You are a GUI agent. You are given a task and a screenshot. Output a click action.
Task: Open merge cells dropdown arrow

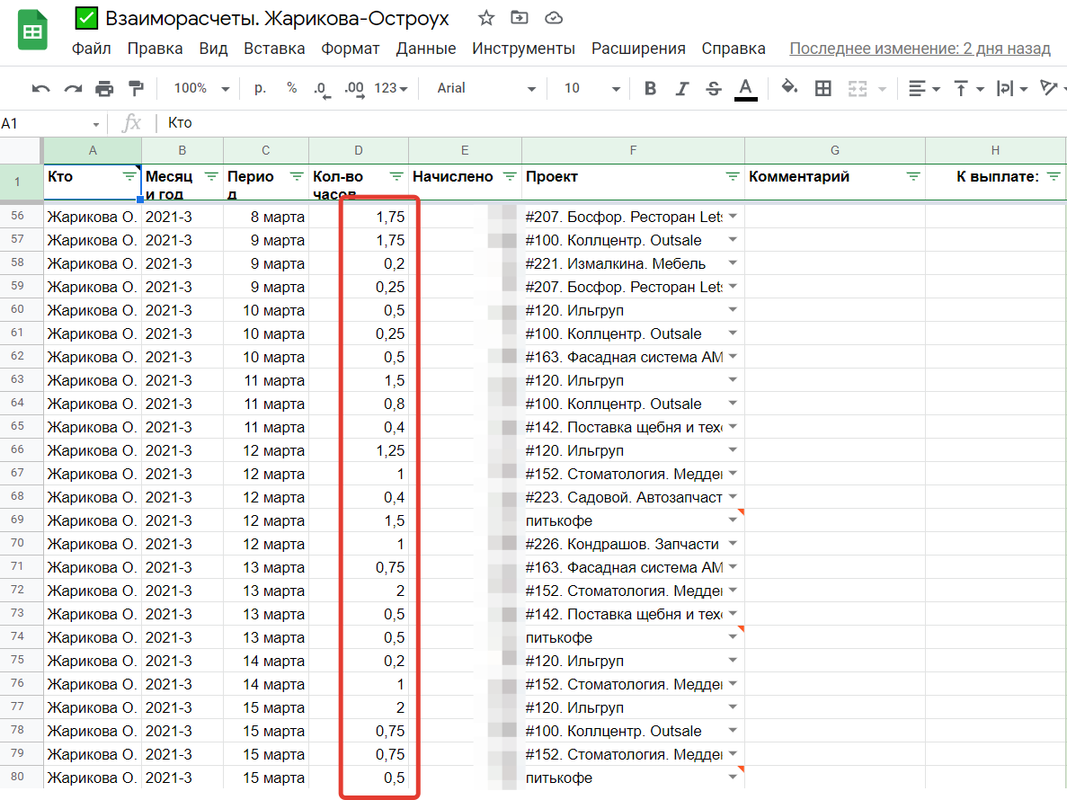point(883,89)
